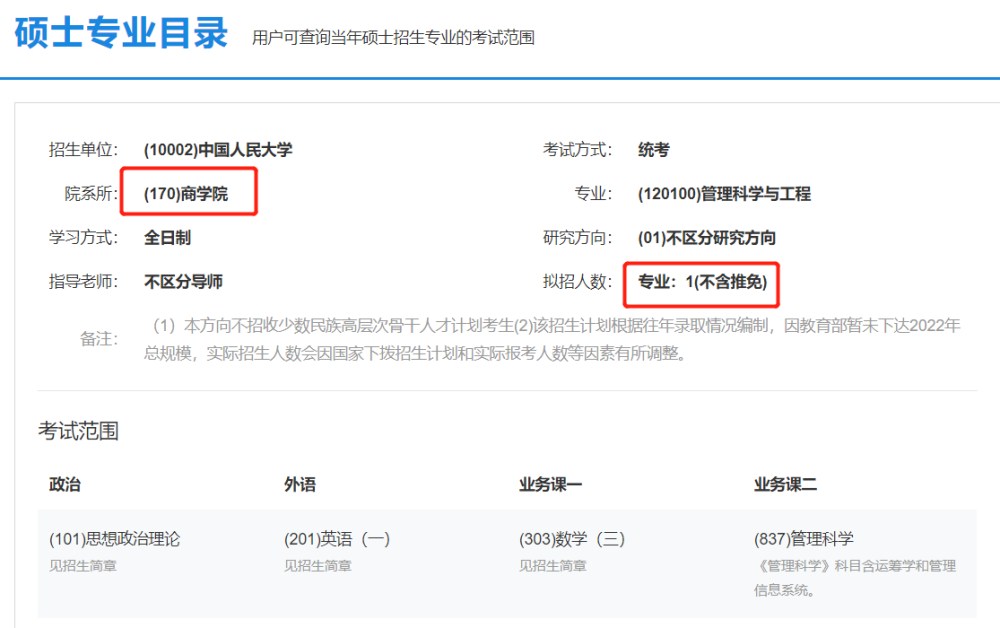Click the 招生单位 label
This screenshot has width=1000, height=628.
[84, 150]
